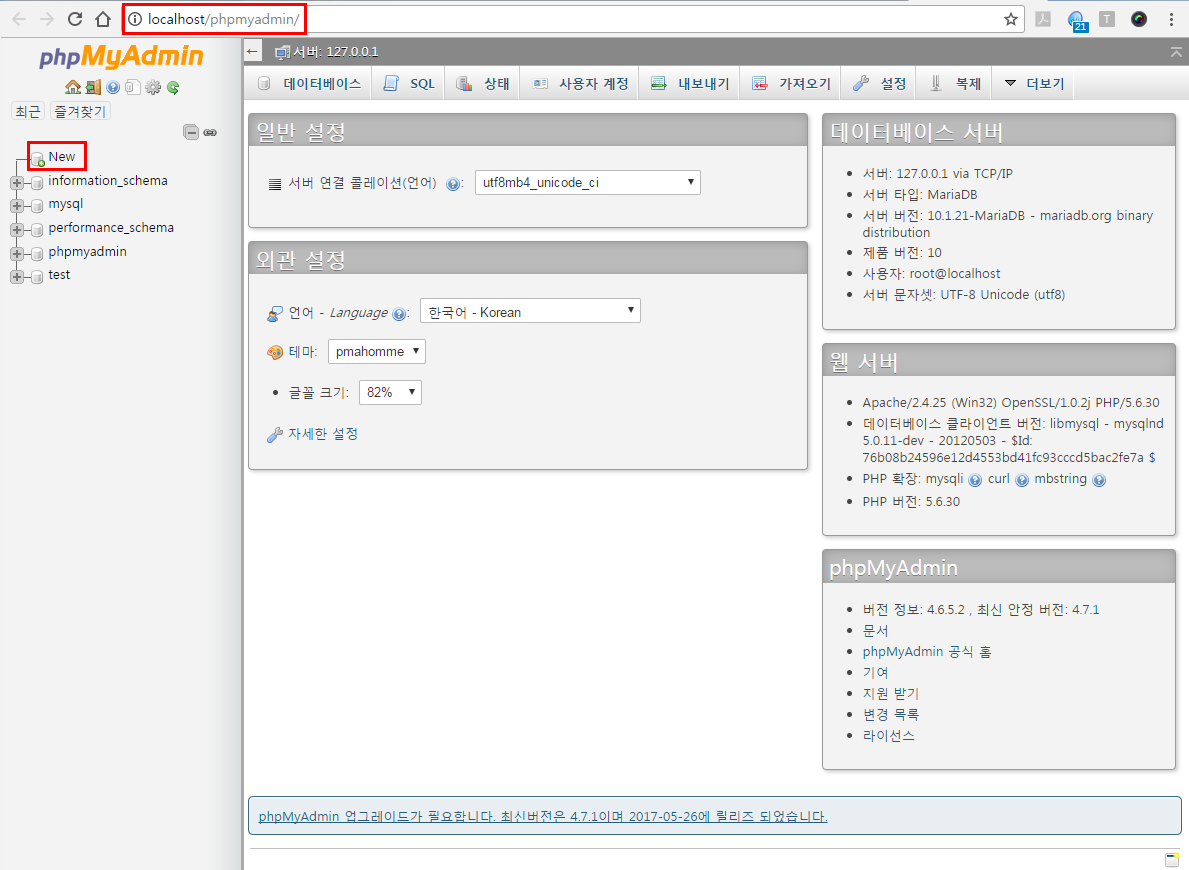Go to browser home page icon
This screenshot has width=1189, height=870.
102,19
